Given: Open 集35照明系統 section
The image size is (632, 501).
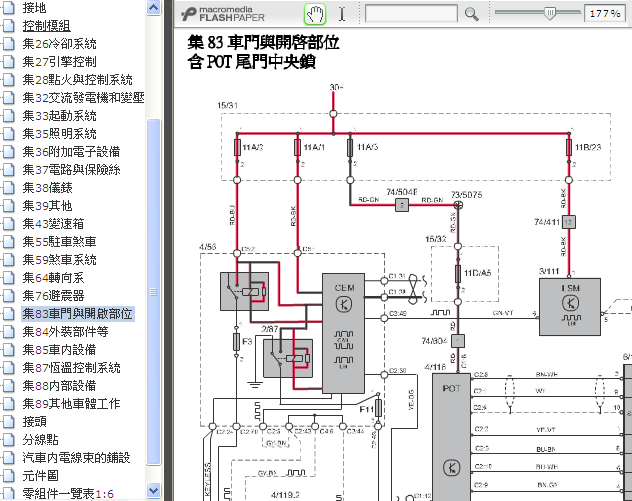Looking at the screenshot, I should pyautogui.click(x=59, y=134).
